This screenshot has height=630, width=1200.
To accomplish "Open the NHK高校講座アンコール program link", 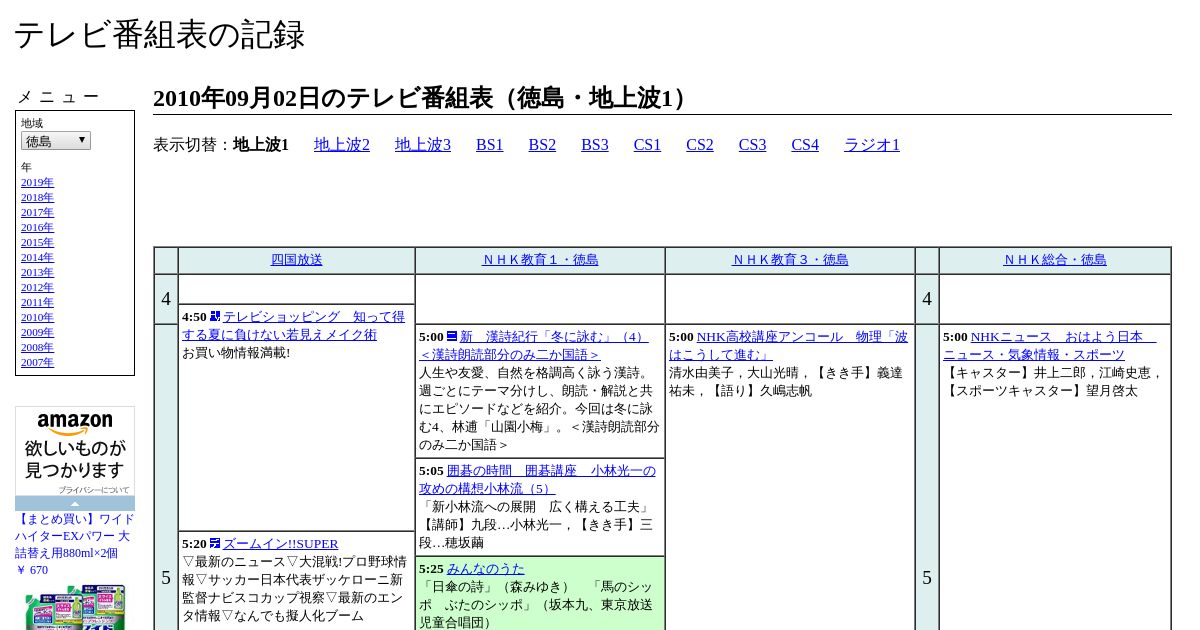I will pos(789,346).
